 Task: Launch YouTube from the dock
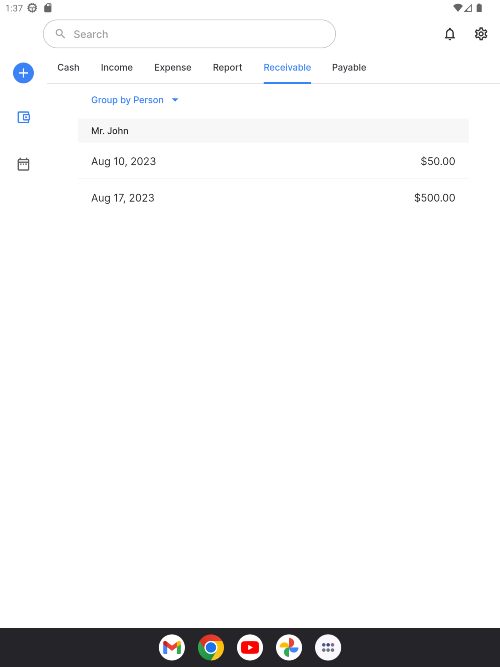click(250, 647)
